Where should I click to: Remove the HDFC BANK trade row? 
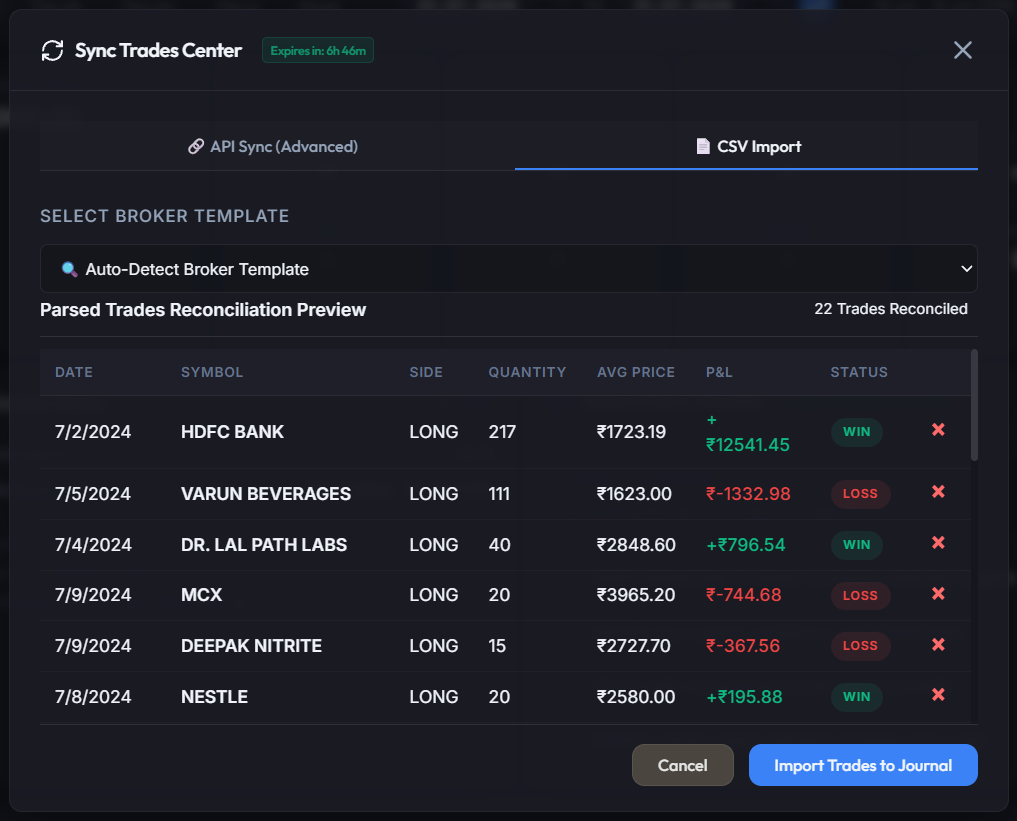click(938, 429)
